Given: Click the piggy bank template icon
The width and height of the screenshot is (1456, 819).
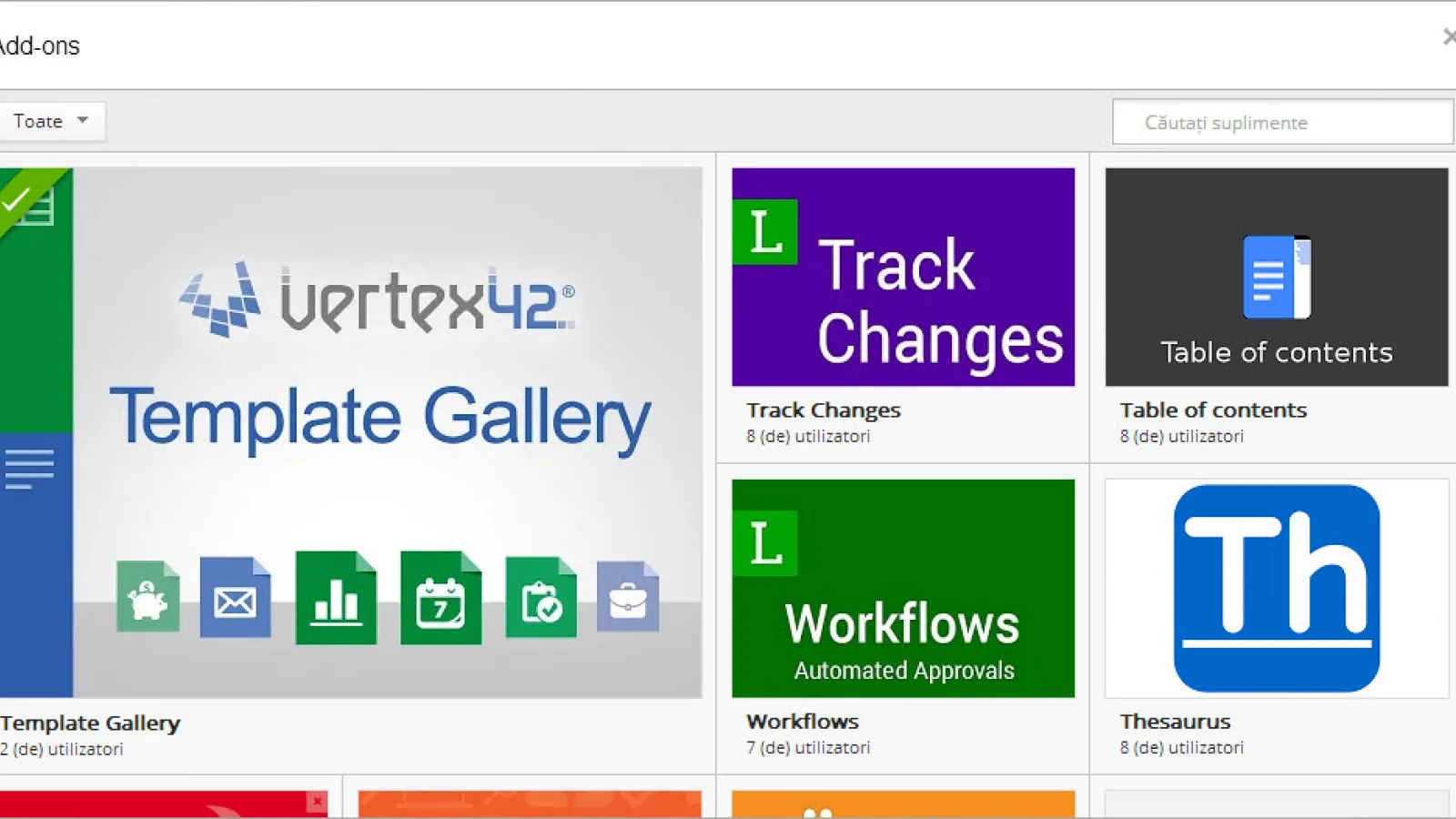Looking at the screenshot, I should (147, 596).
